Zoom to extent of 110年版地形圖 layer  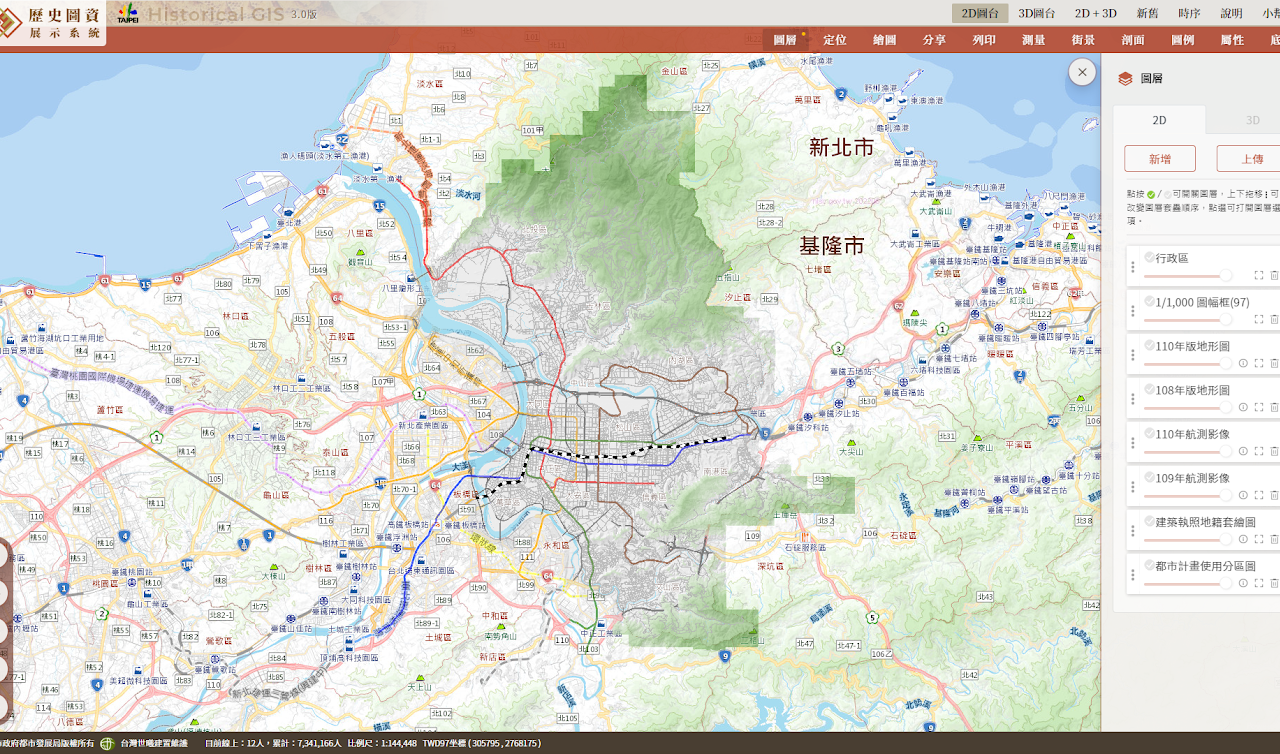1259,363
